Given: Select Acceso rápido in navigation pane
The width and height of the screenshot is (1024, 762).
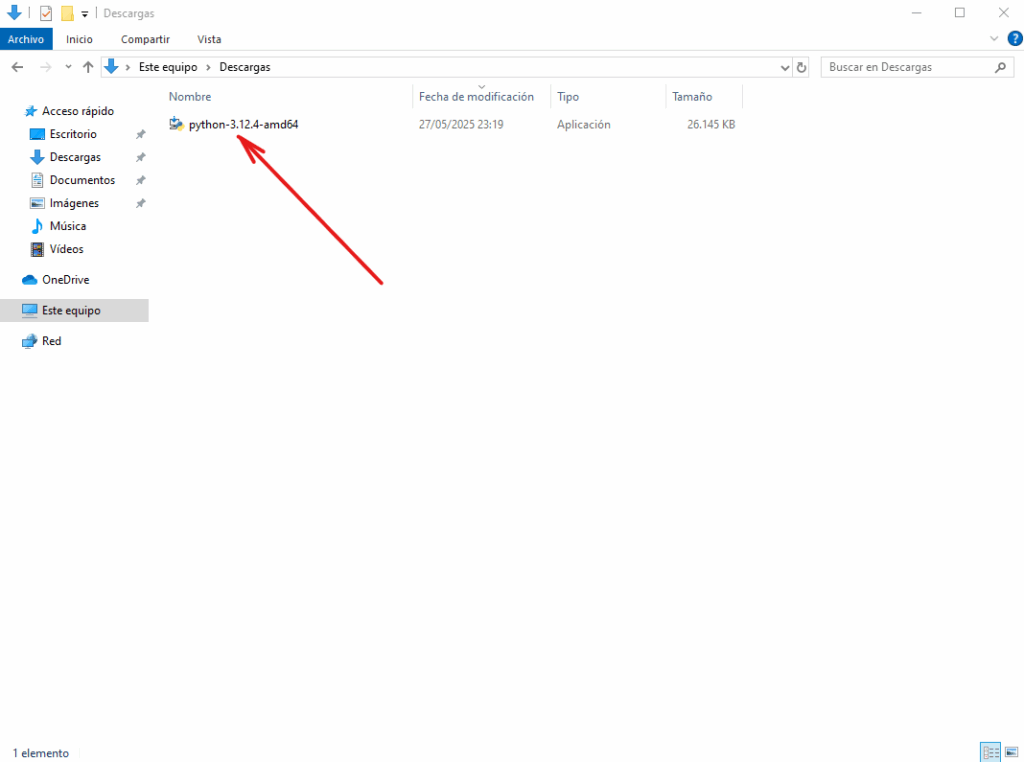Looking at the screenshot, I should [78, 111].
